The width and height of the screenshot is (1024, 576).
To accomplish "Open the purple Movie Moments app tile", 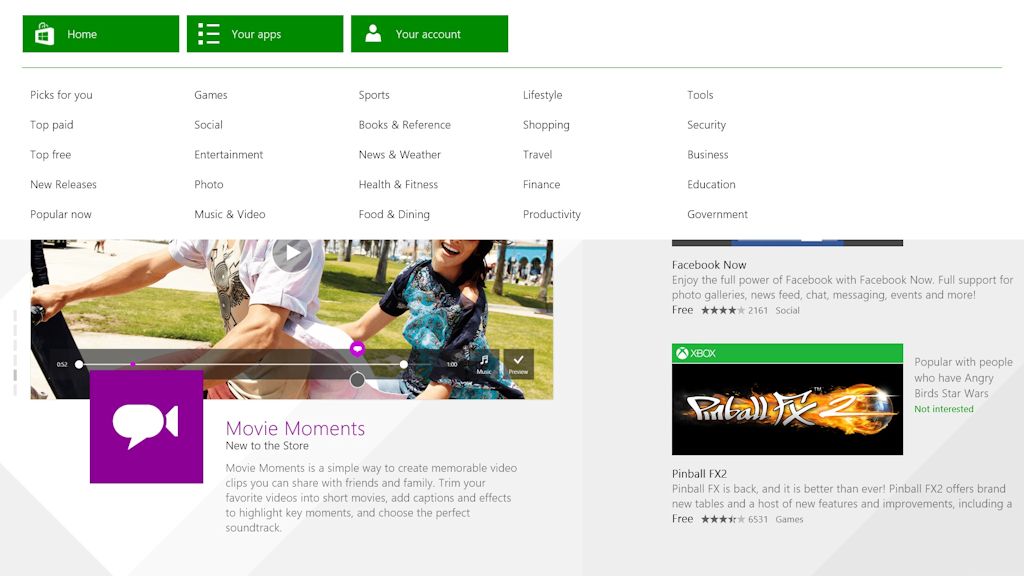I will pyautogui.click(x=146, y=426).
